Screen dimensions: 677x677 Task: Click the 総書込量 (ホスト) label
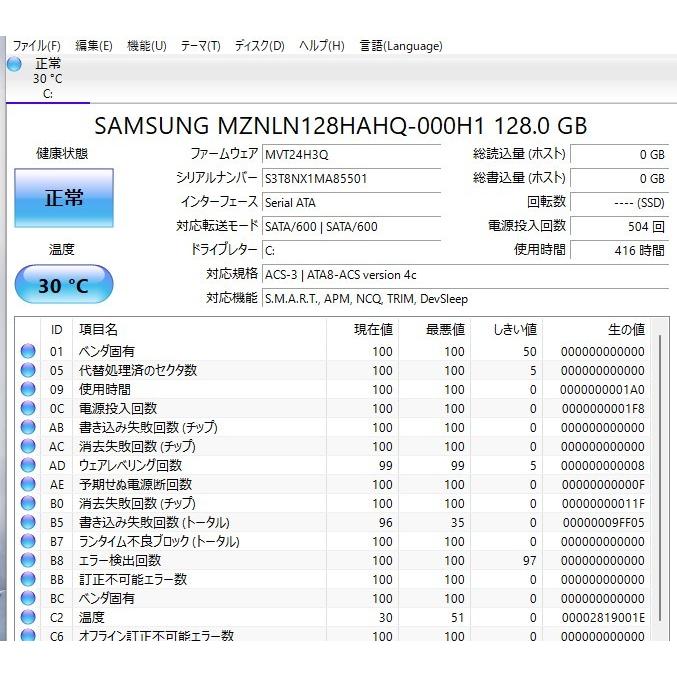pos(519,178)
